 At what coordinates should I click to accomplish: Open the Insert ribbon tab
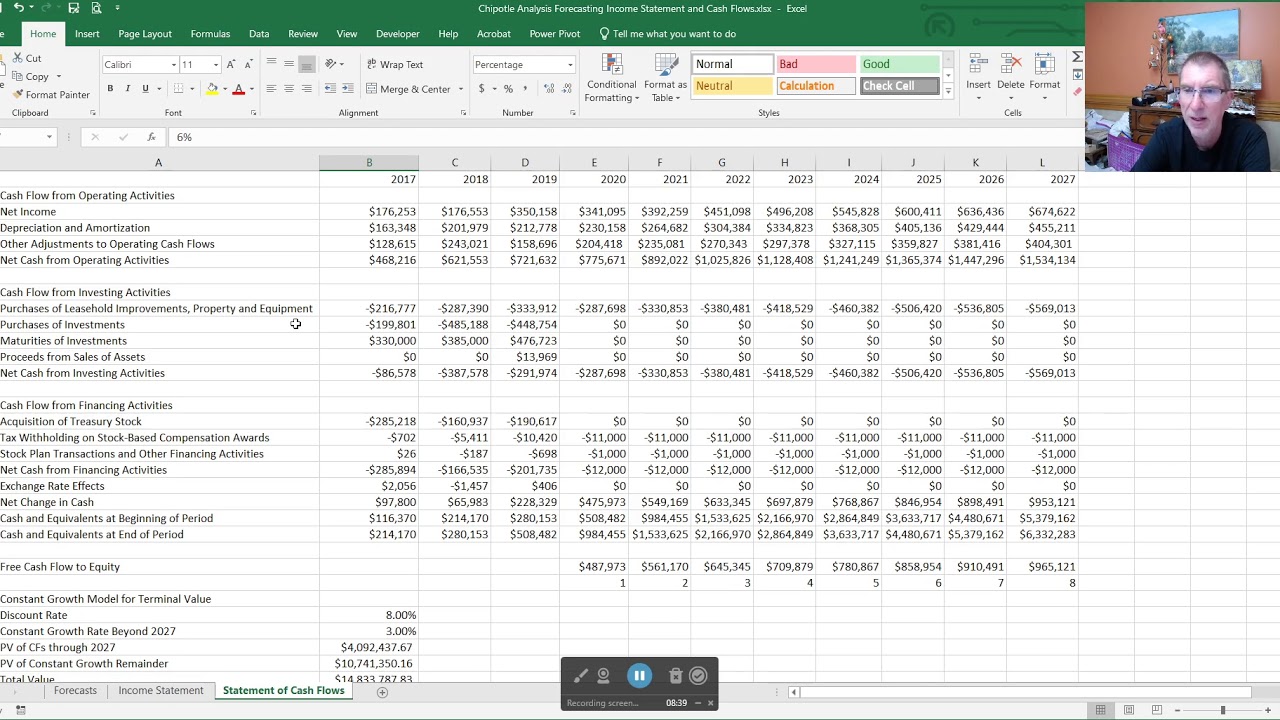click(87, 34)
